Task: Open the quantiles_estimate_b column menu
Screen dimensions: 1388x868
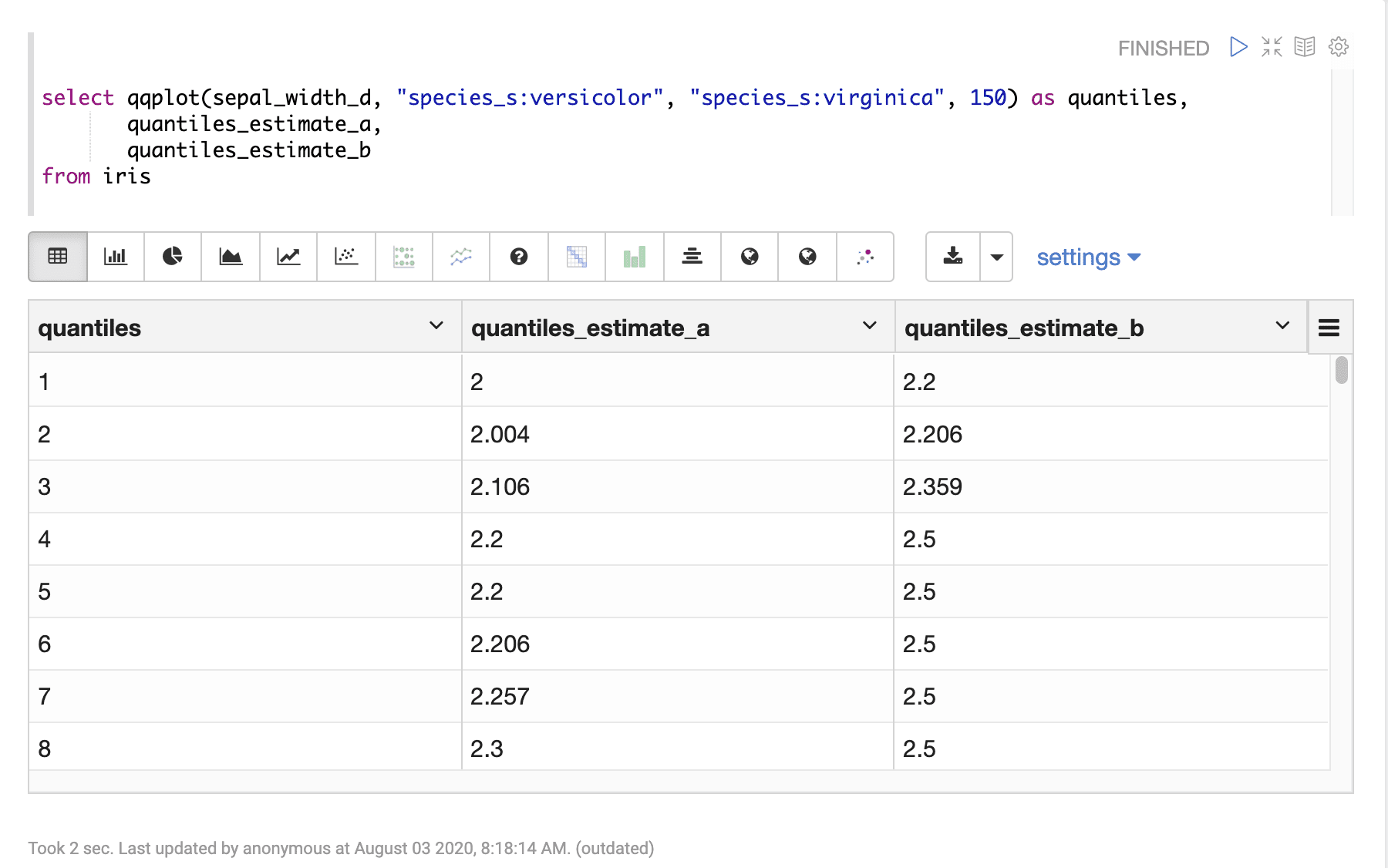Action: (1282, 326)
